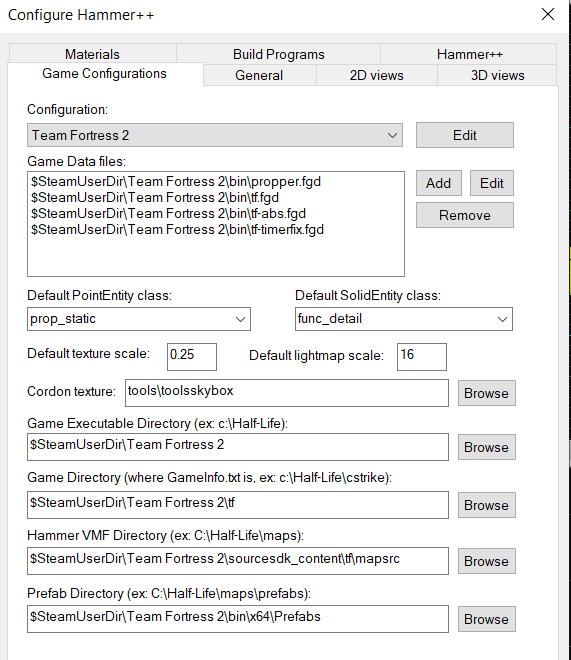Browse for the Hammer VMF Directory
The image size is (571, 660).
(486, 561)
